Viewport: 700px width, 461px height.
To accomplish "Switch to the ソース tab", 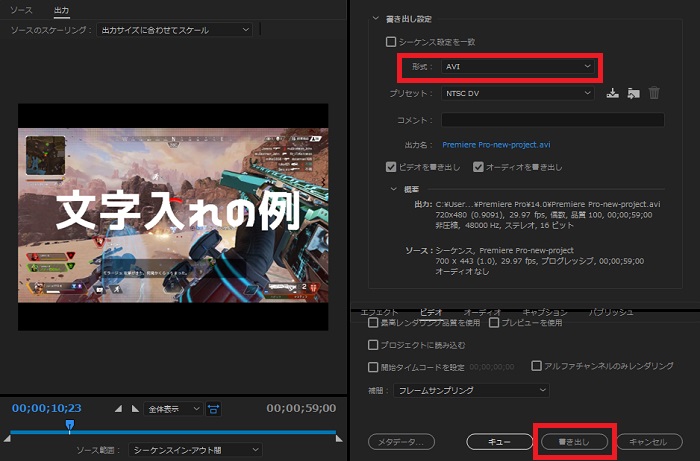I will pyautogui.click(x=21, y=10).
